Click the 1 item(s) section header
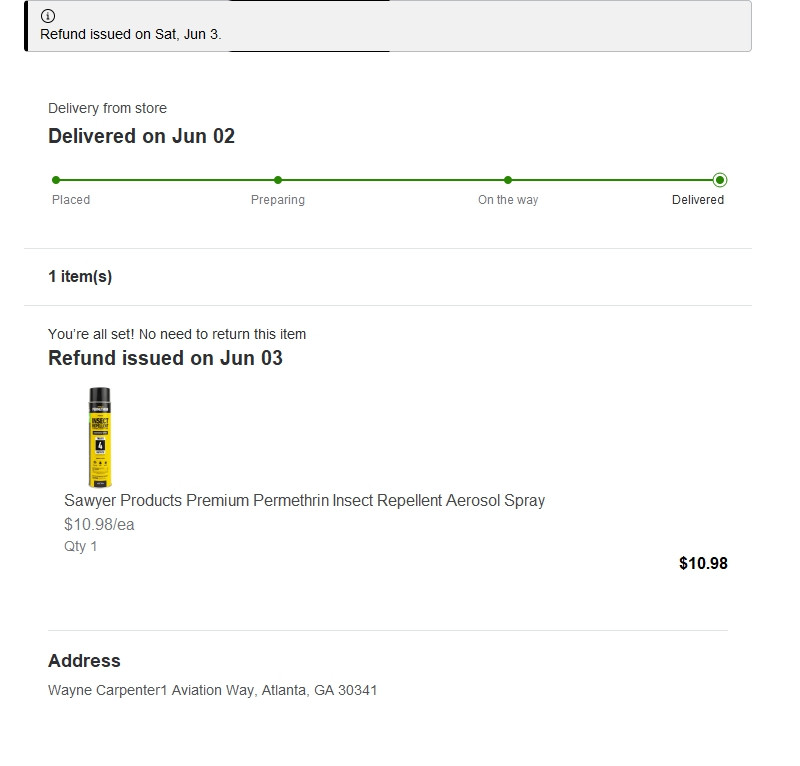Screen dimensions: 800x766 (x=80, y=277)
